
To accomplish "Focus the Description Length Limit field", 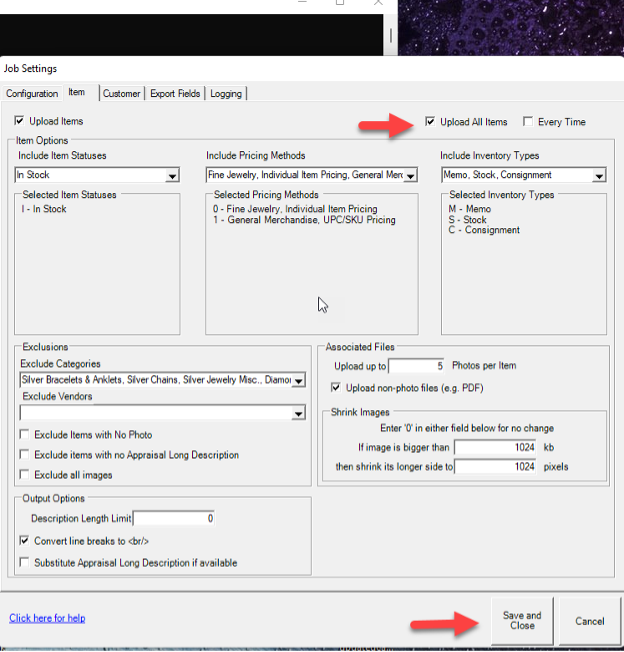I will (x=174, y=519).
